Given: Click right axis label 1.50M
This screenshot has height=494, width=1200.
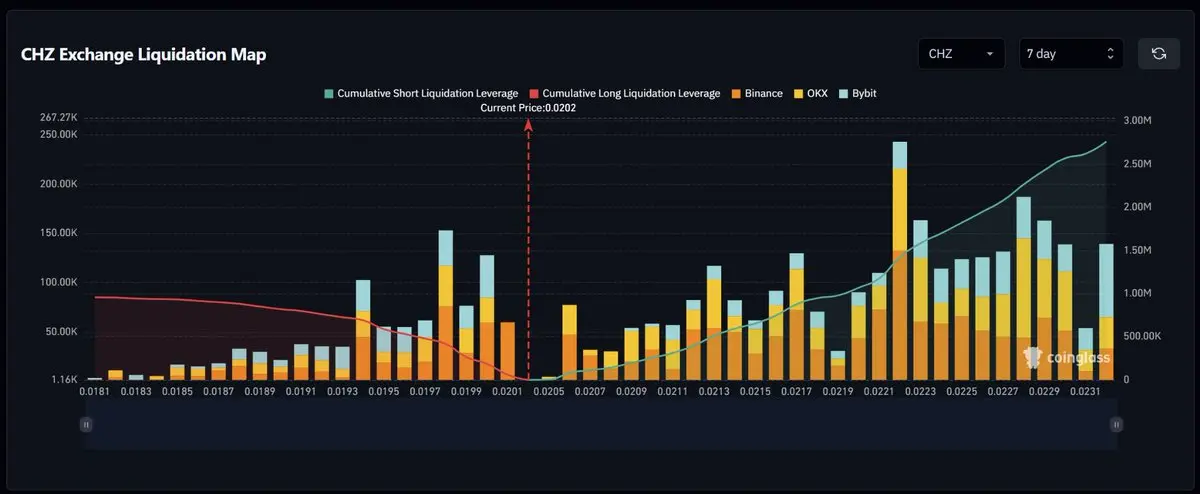Looking at the screenshot, I should 1139,250.
